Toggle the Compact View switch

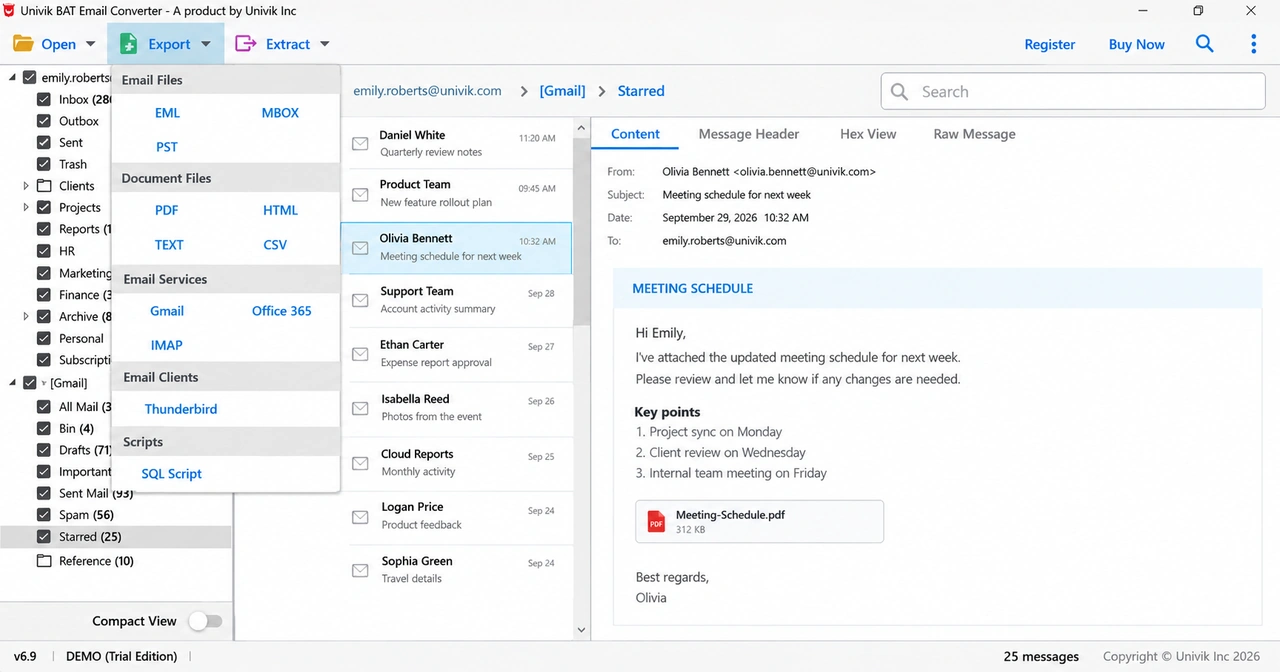pyautogui.click(x=205, y=621)
